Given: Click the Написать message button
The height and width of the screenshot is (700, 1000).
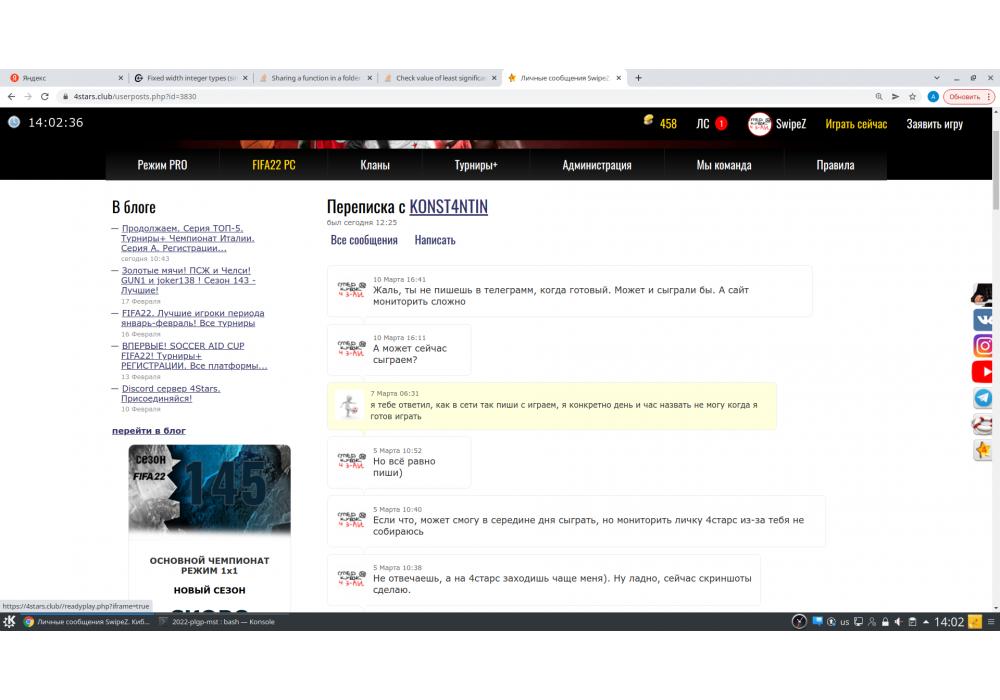Looking at the screenshot, I should coord(435,240).
